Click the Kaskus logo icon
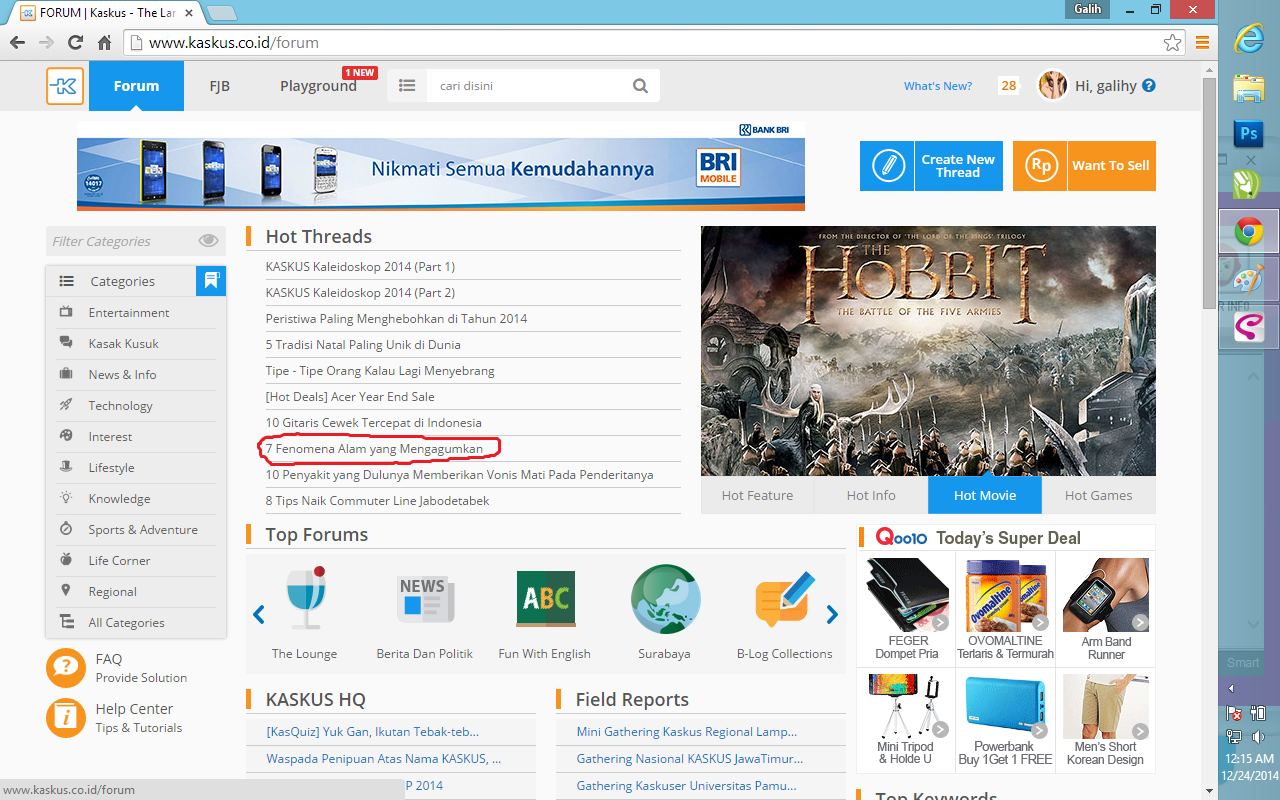 (x=65, y=86)
